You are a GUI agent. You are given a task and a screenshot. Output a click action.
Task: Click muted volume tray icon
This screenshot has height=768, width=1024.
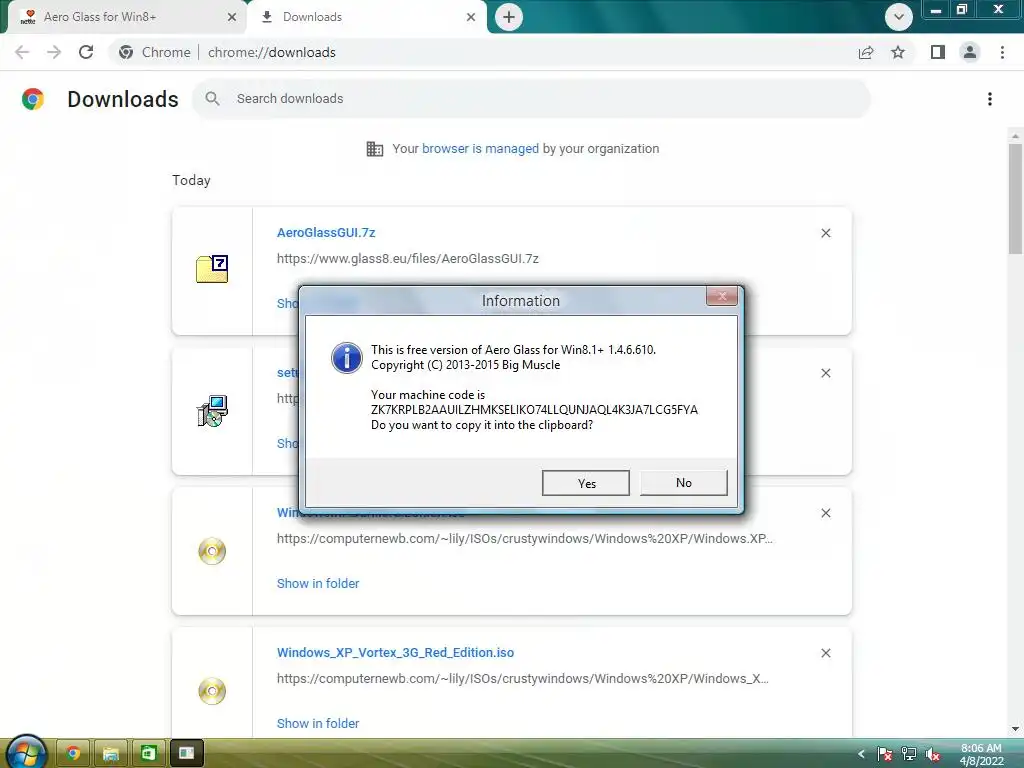click(932, 754)
